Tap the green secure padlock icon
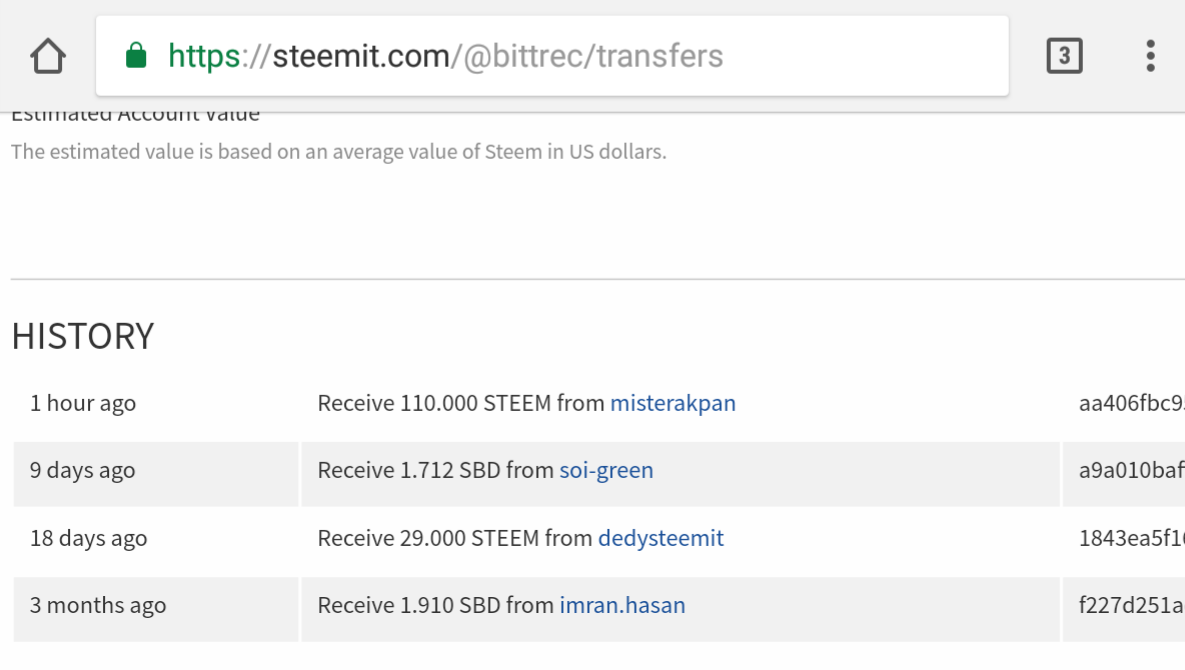Image resolution: width=1185 pixels, height=670 pixels. click(136, 55)
